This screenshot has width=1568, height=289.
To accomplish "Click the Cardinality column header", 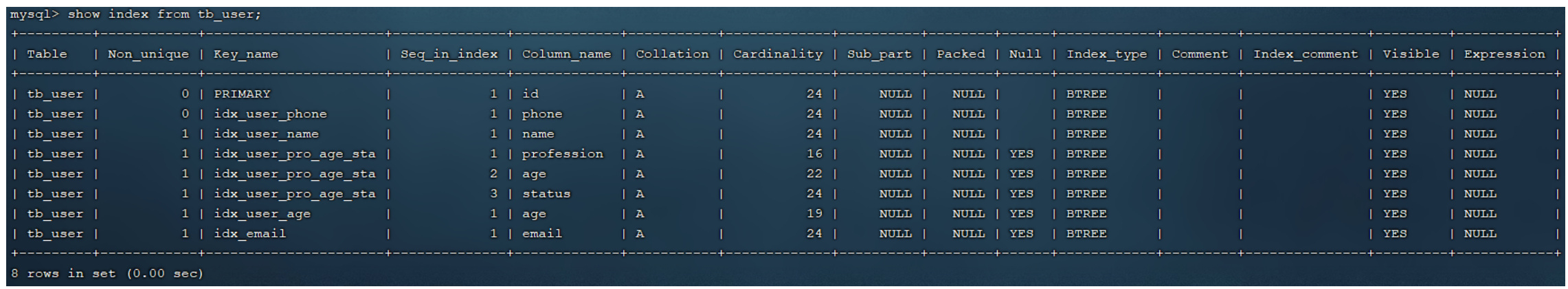I will coord(777,54).
